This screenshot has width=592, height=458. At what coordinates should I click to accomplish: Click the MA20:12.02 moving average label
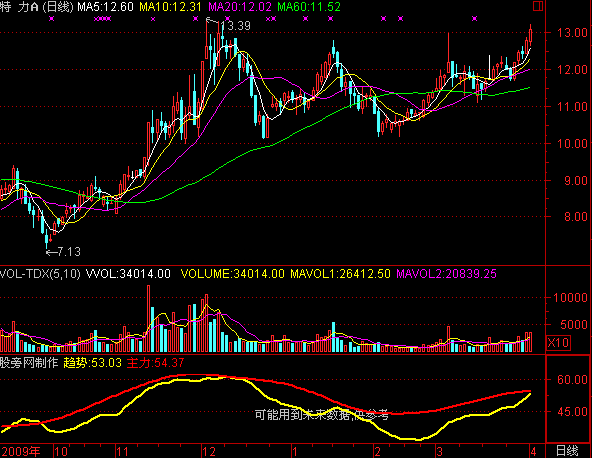240,6
